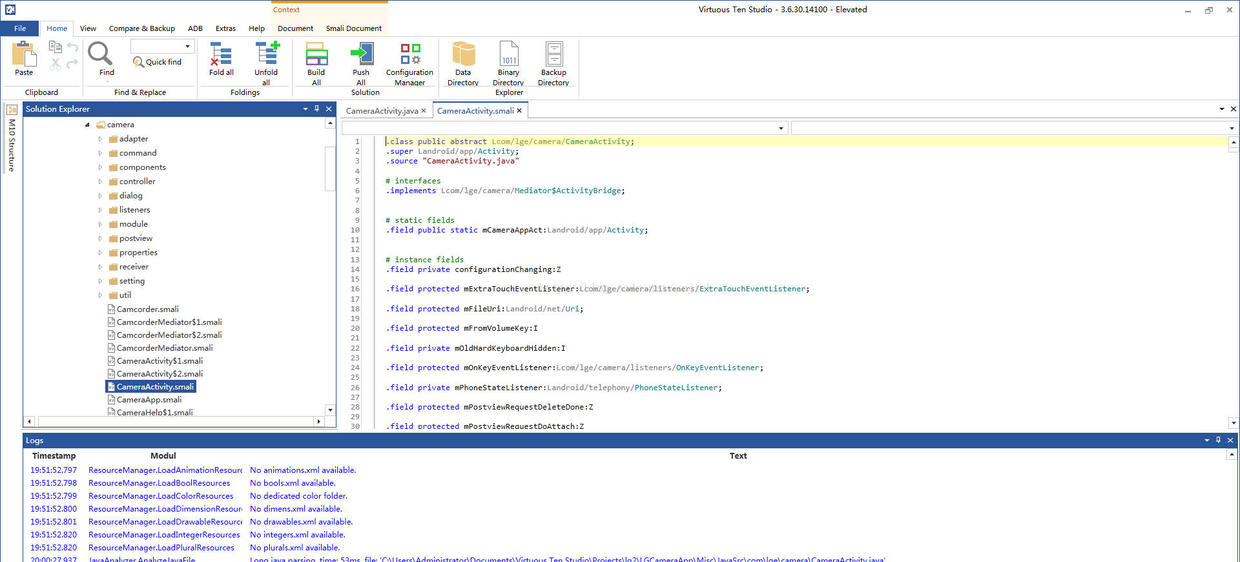Viewport: 1240px width, 562px height.
Task: Close the CameraActivity.smali tab
Action: [521, 110]
